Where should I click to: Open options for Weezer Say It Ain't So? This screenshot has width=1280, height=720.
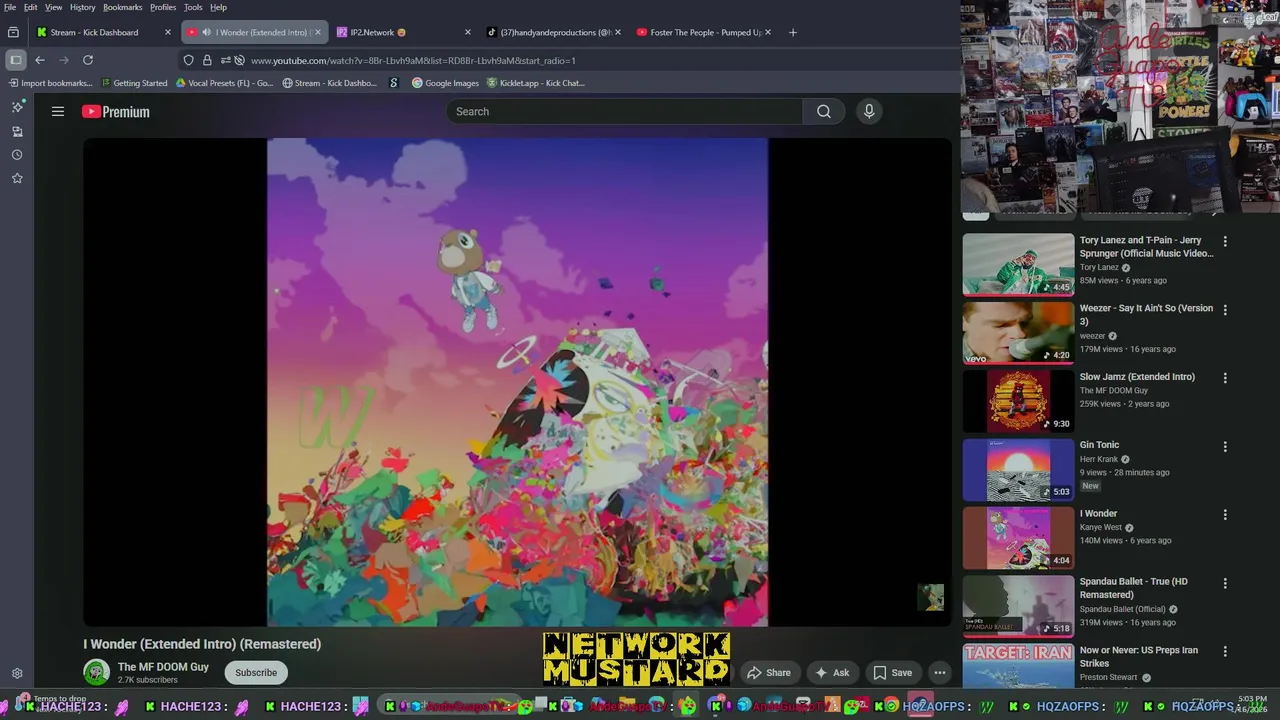(1225, 310)
